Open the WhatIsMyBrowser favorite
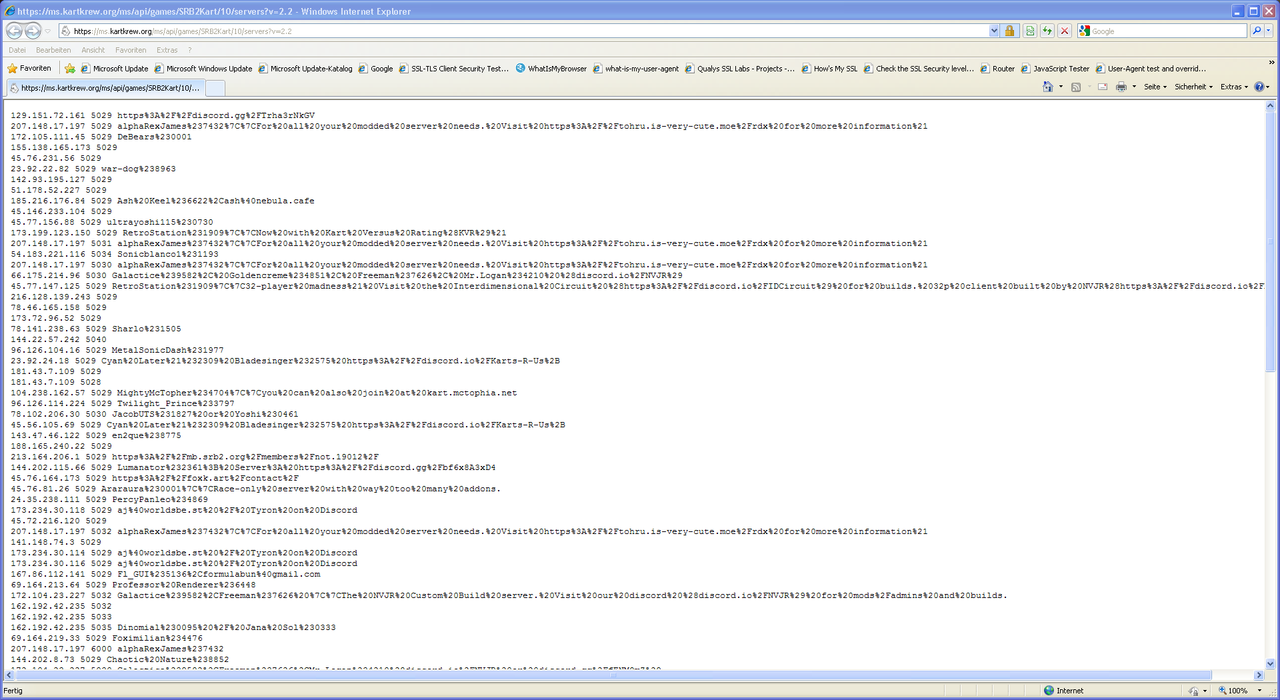Viewport: 1280px width, 700px height. [x=551, y=69]
